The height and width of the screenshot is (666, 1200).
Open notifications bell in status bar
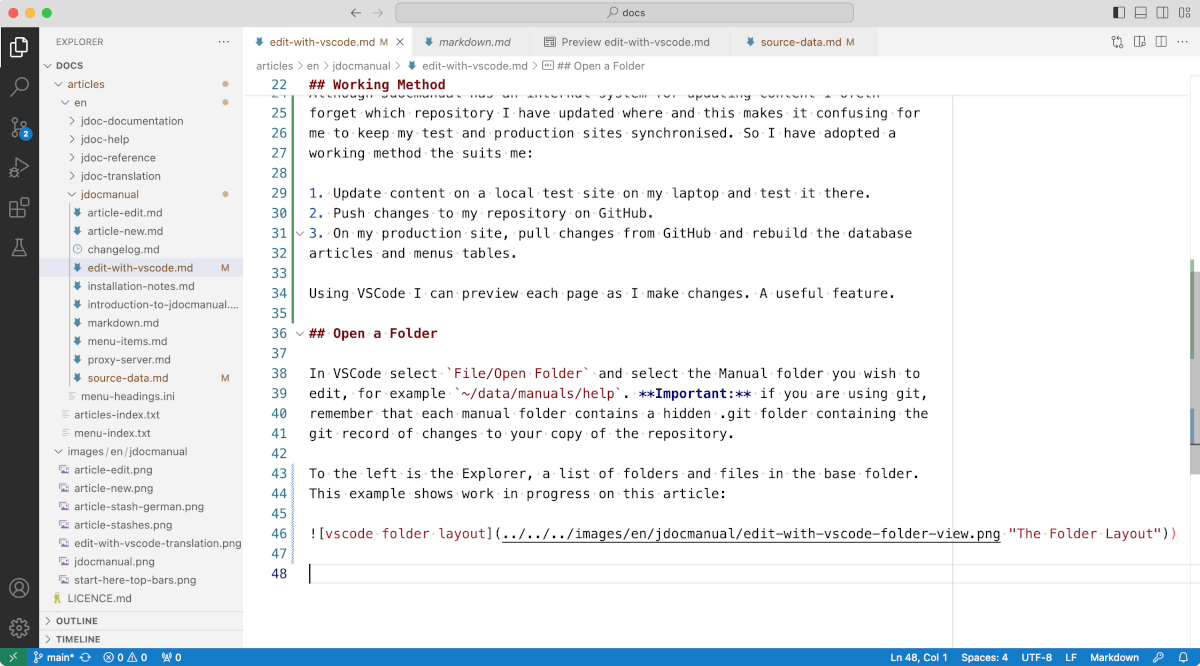pos(1182,657)
